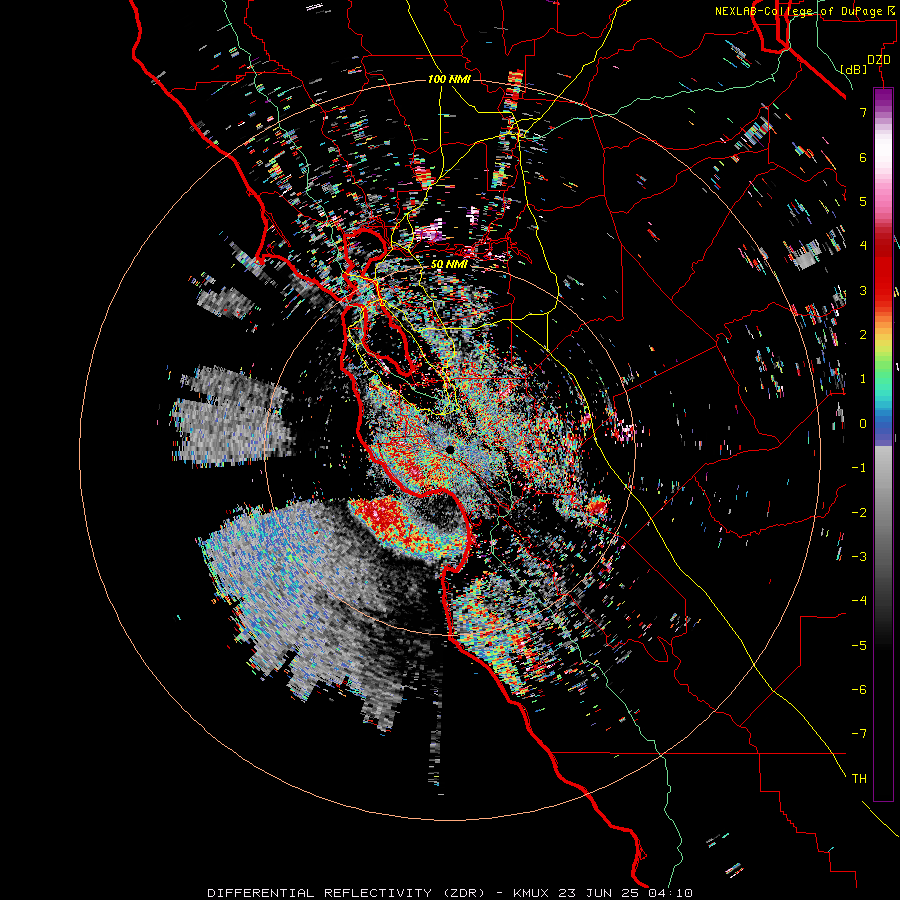Click the TH threshold label below the scale
This screenshot has height=900, width=900.
click(859, 779)
